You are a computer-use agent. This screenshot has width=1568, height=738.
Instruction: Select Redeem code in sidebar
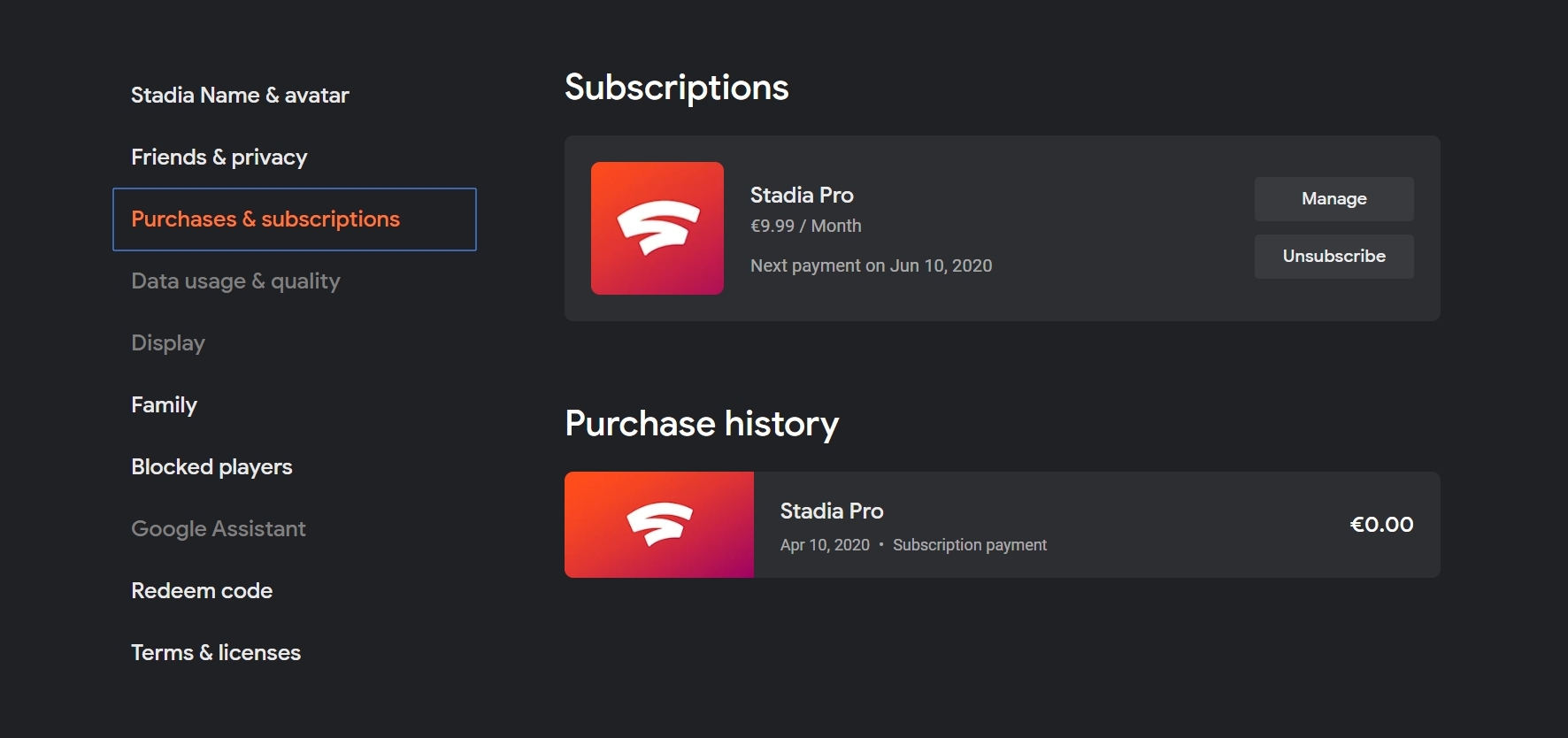pos(202,591)
